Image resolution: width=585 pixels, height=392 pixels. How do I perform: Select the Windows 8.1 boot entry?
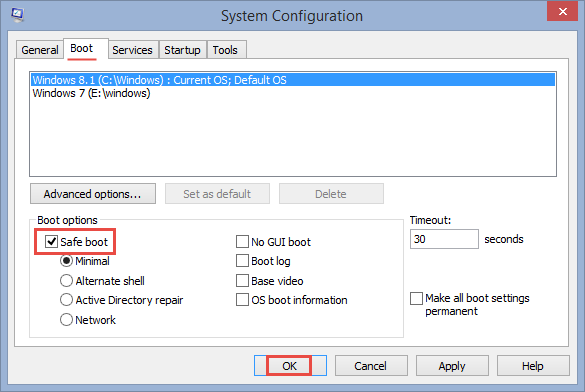293,80
